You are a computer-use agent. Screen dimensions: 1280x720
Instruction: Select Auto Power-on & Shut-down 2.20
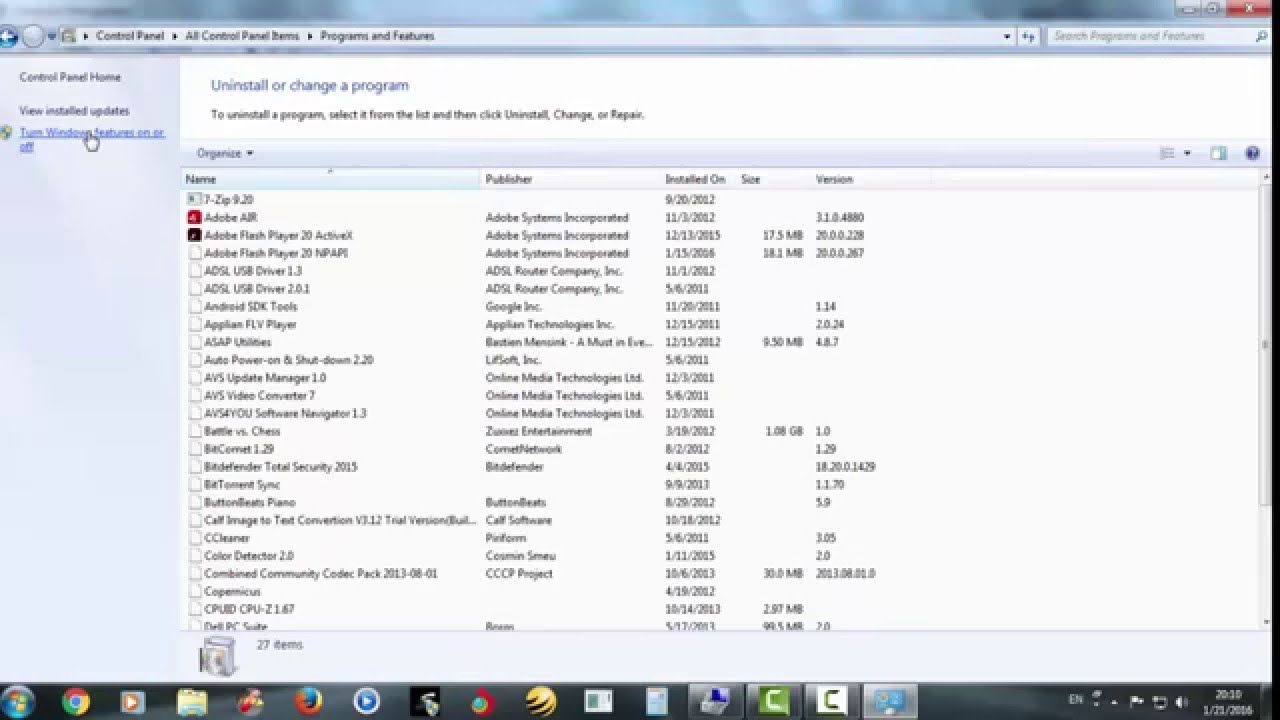[289, 360]
